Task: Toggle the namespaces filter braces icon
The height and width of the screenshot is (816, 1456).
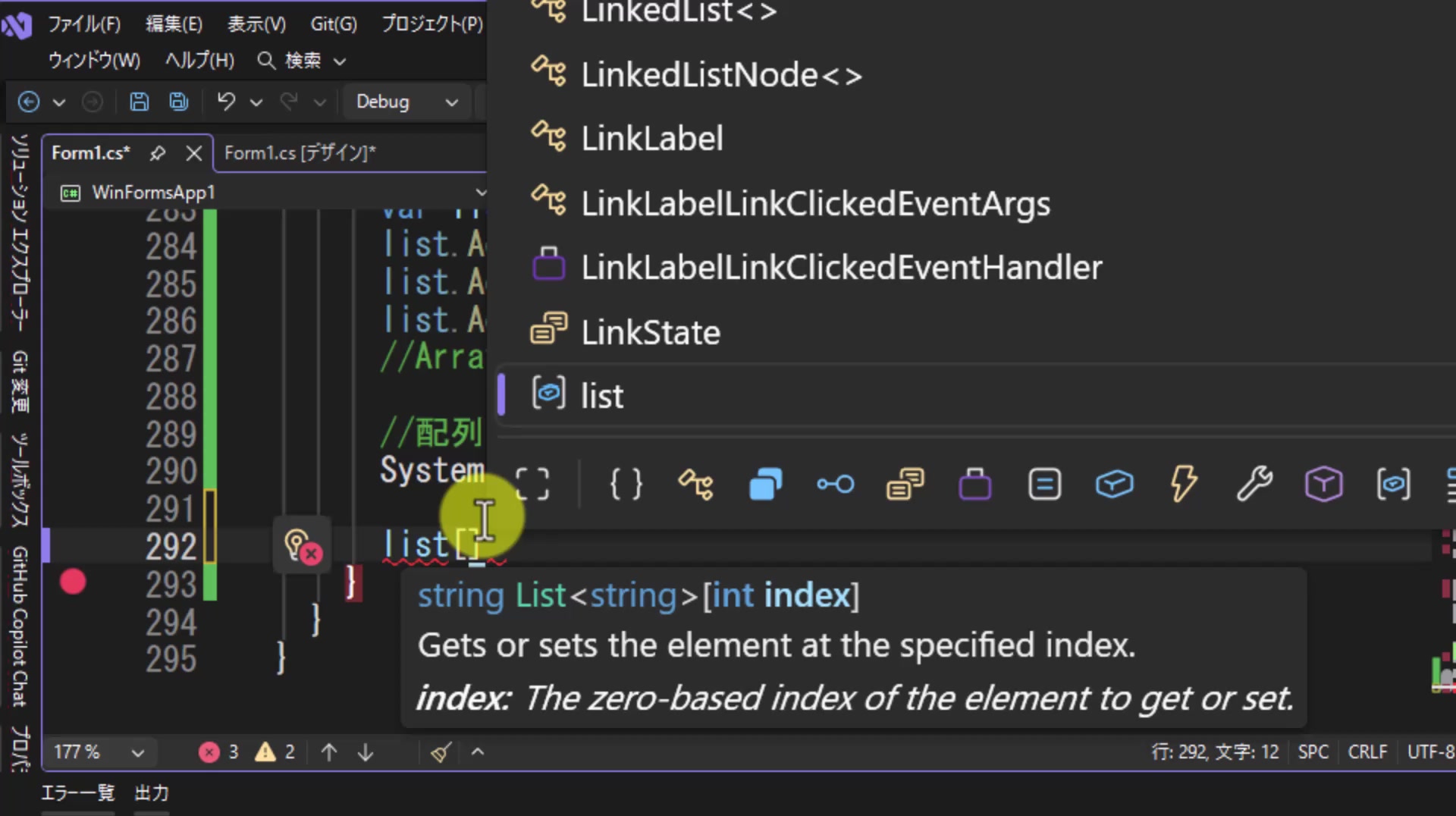Action: click(626, 484)
